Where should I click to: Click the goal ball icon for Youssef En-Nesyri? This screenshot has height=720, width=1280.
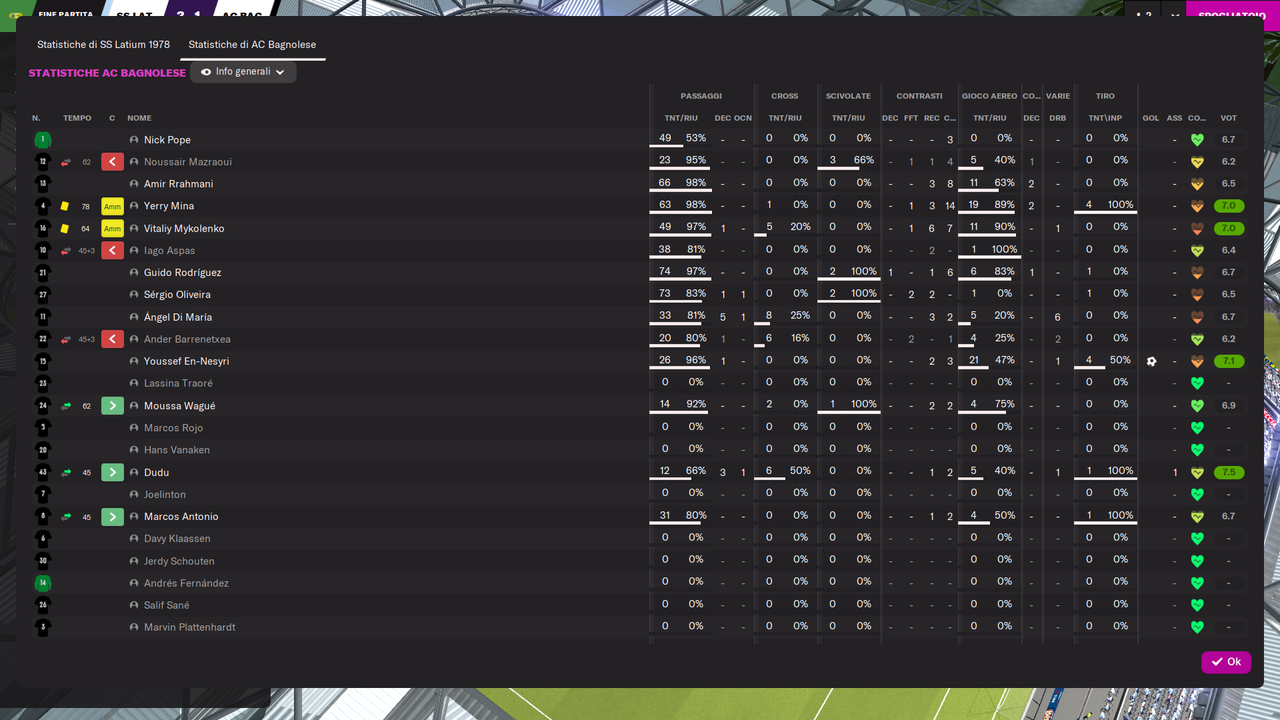click(1151, 361)
